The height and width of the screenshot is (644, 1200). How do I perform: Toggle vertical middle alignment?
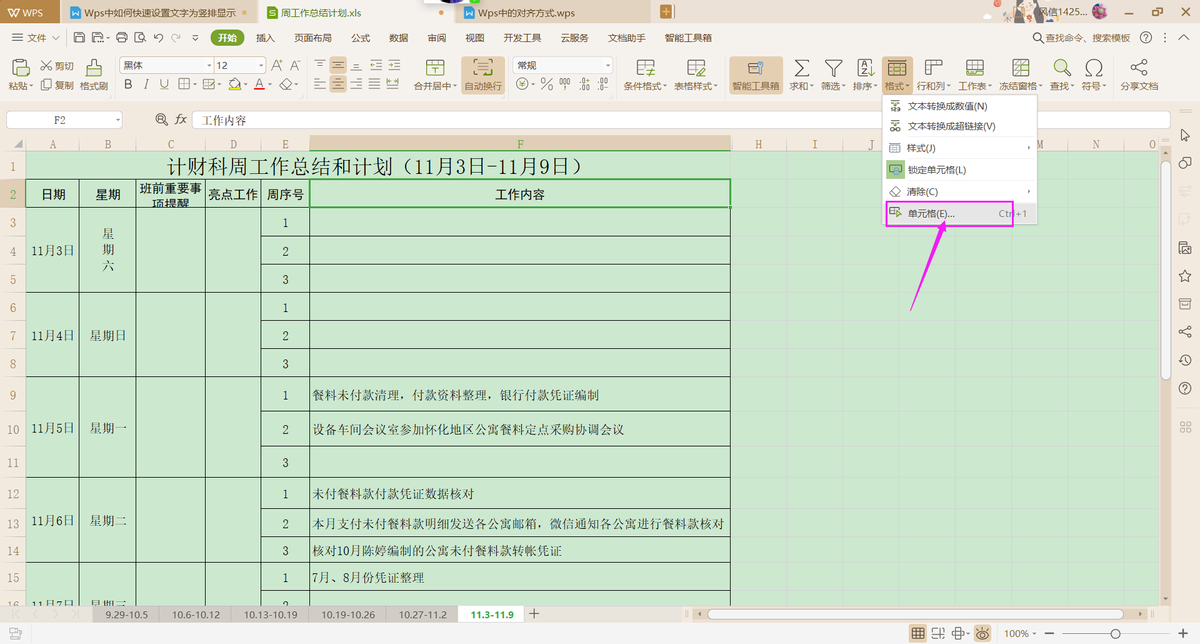tap(338, 65)
